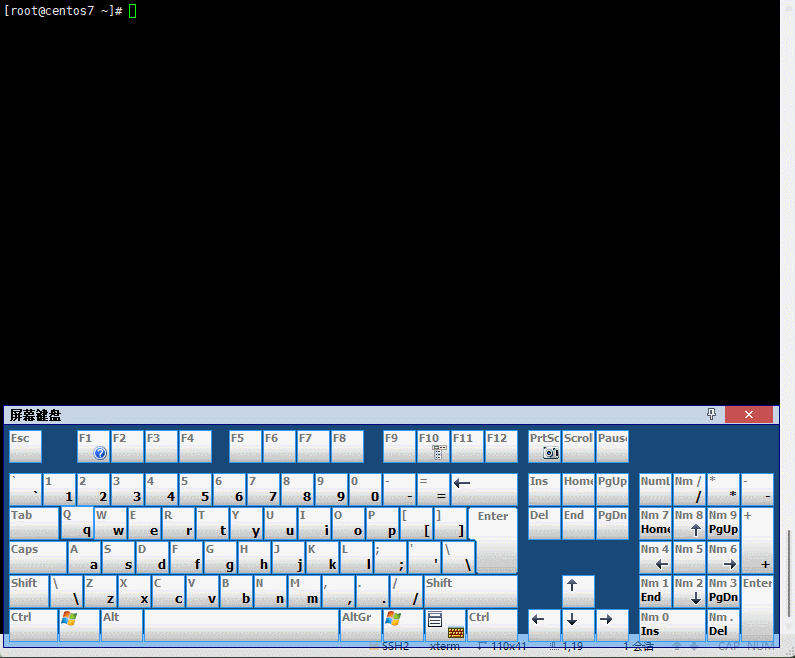Toggle the left Ctrl key
This screenshot has height=658, width=795.
click(33, 625)
